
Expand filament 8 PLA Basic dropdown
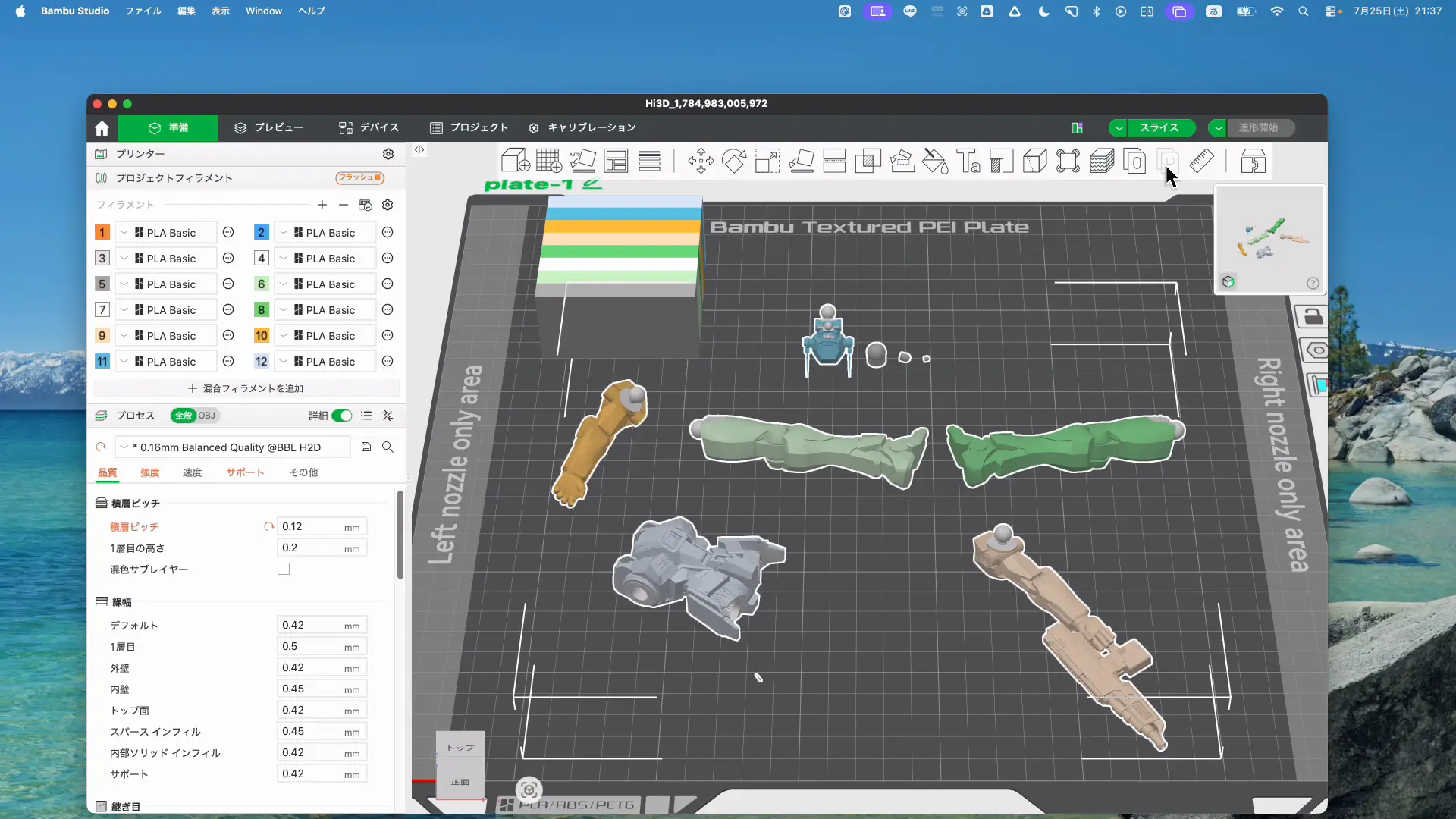click(284, 309)
